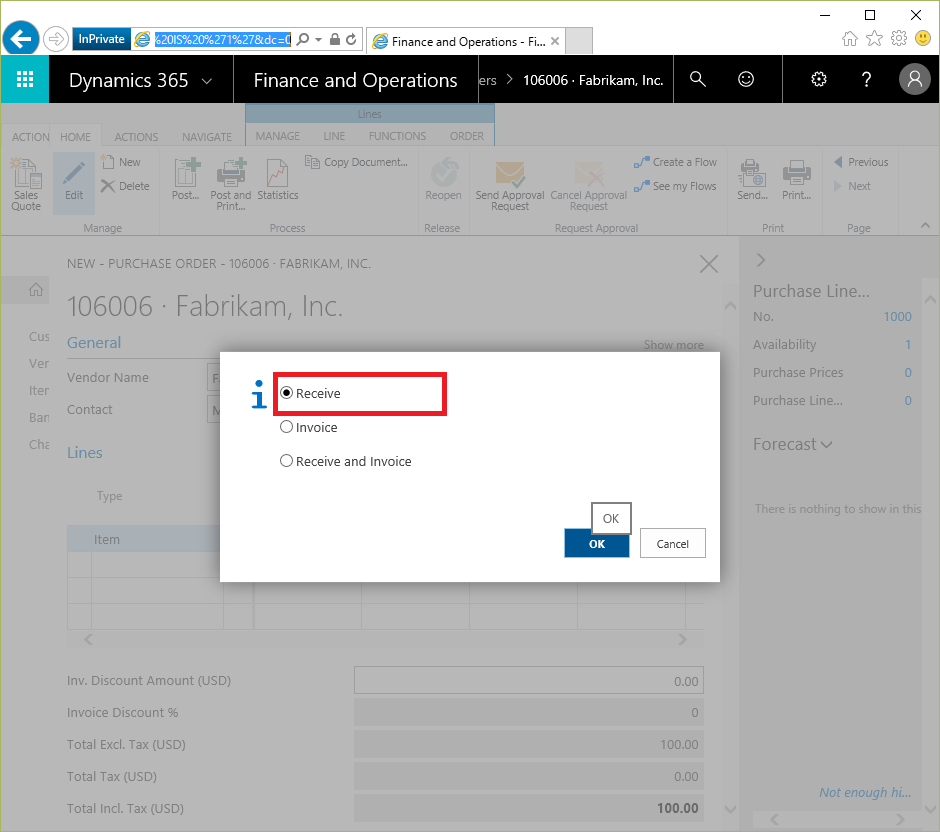The height and width of the screenshot is (832, 940).
Task: Click the Edit pencil ribbon icon
Action: click(74, 182)
